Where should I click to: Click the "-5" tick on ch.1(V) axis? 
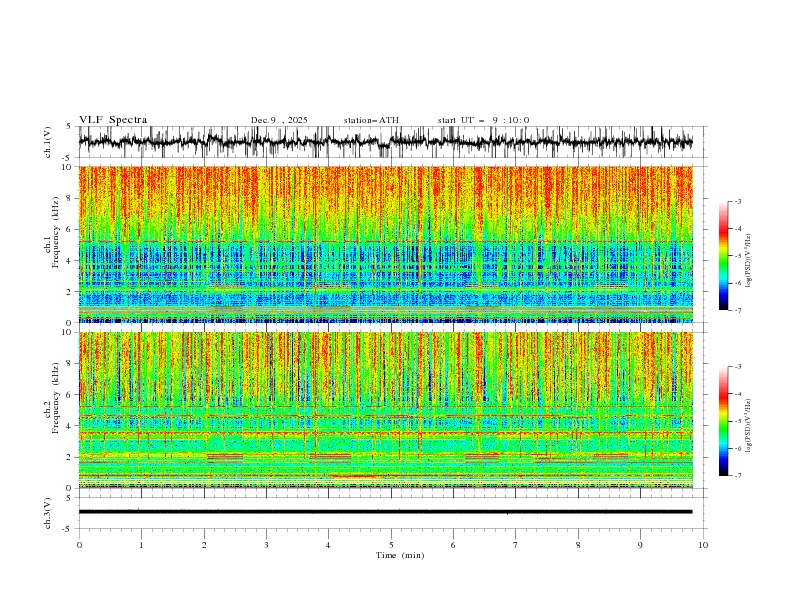(68, 158)
